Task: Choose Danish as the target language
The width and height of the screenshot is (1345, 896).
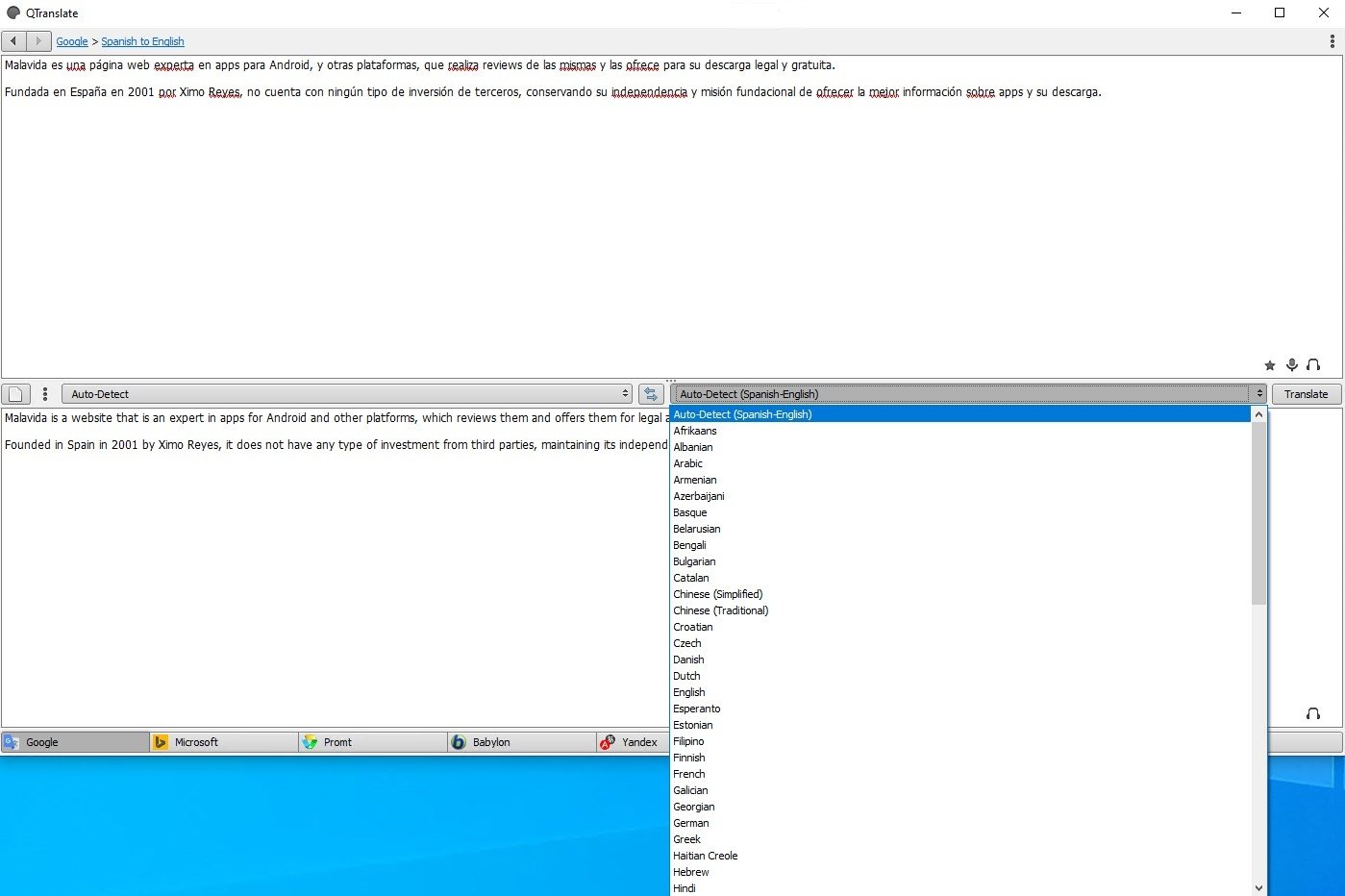Action: coord(960,660)
